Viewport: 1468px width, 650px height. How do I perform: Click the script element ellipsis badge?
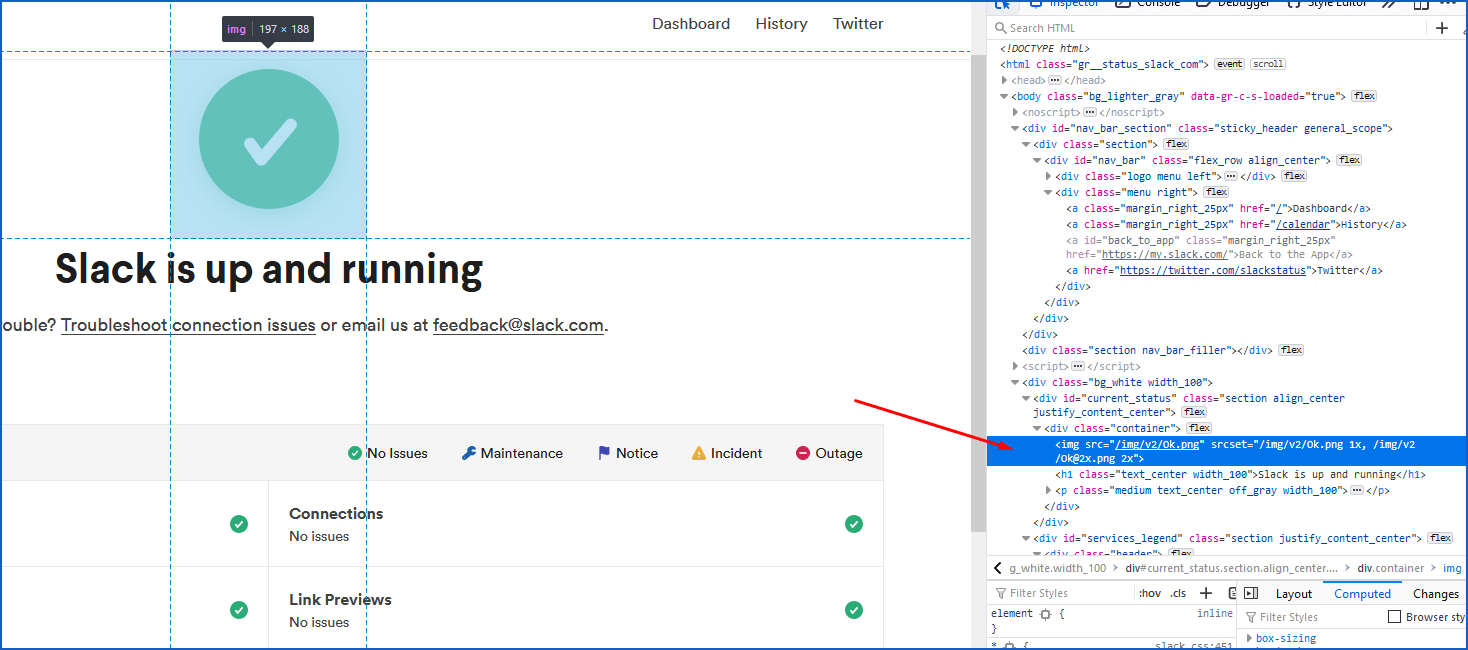point(1077,366)
